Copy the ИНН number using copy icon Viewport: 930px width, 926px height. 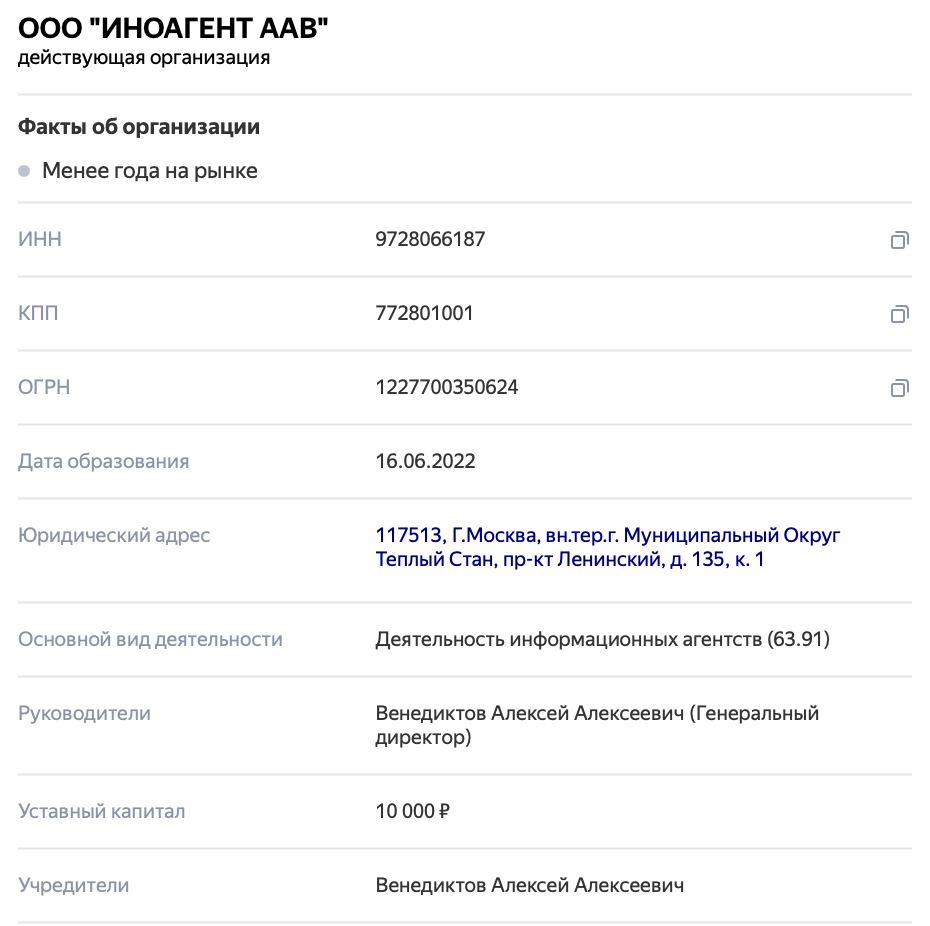(899, 240)
